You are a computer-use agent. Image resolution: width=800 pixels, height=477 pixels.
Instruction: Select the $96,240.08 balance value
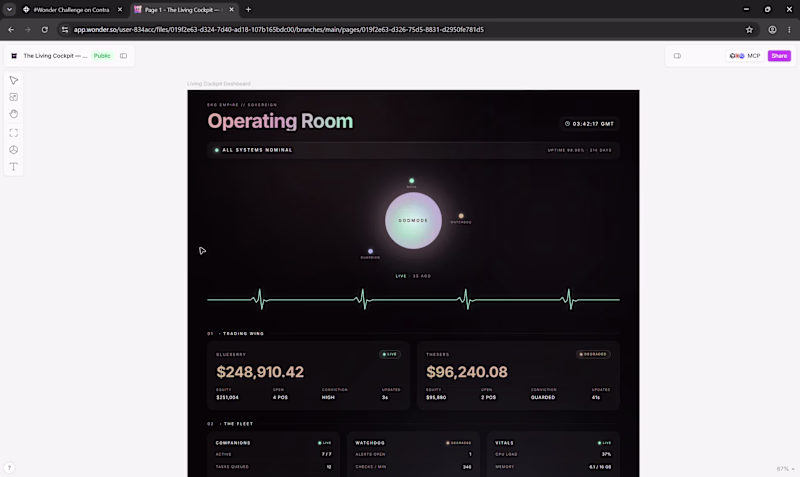(x=467, y=372)
